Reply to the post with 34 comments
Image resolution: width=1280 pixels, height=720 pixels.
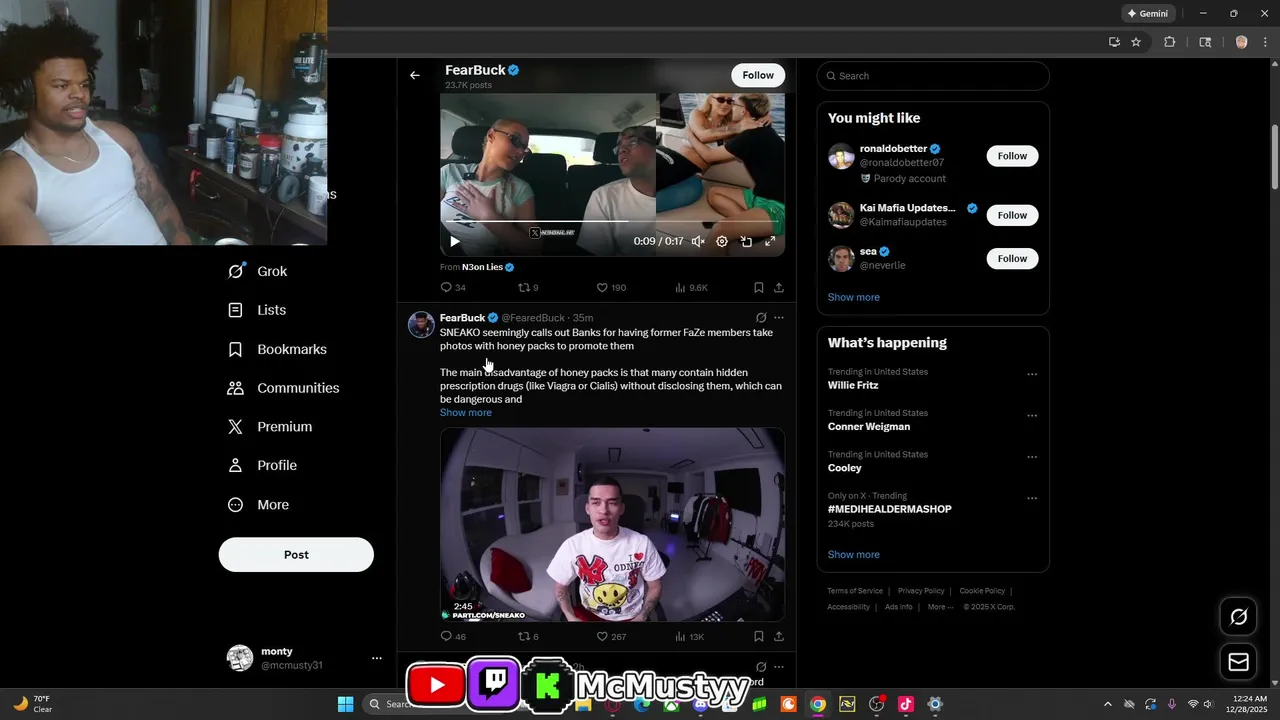pos(453,287)
